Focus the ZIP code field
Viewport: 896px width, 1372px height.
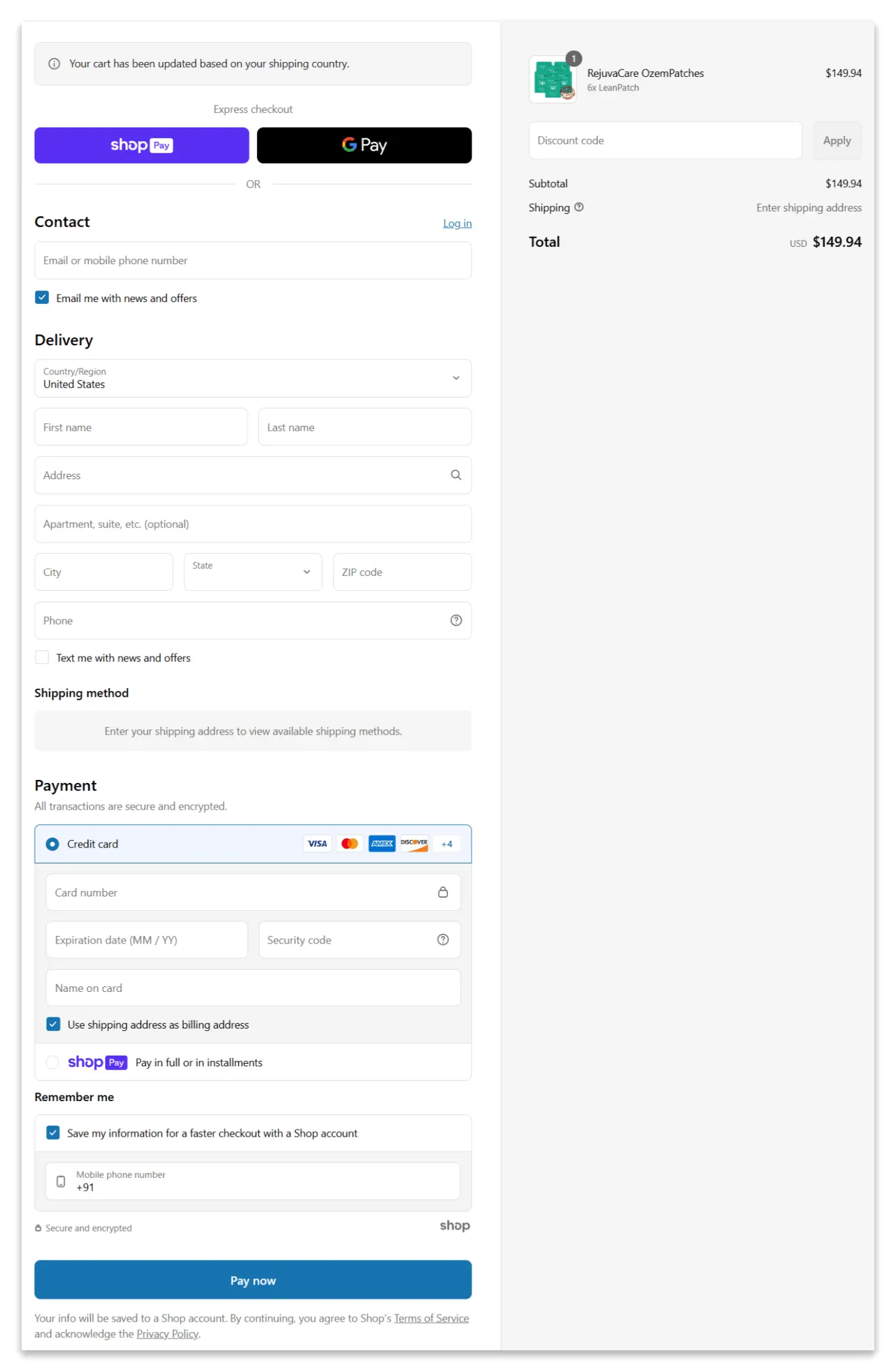(x=403, y=572)
